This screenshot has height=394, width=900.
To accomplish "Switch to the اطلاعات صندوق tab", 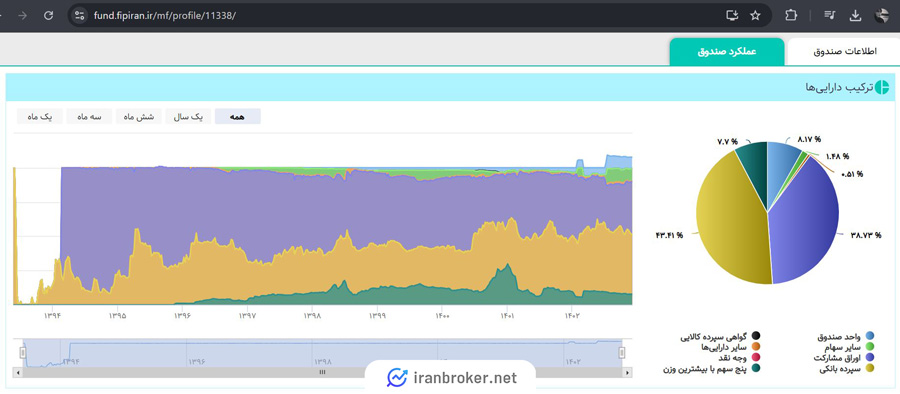I will coord(845,52).
